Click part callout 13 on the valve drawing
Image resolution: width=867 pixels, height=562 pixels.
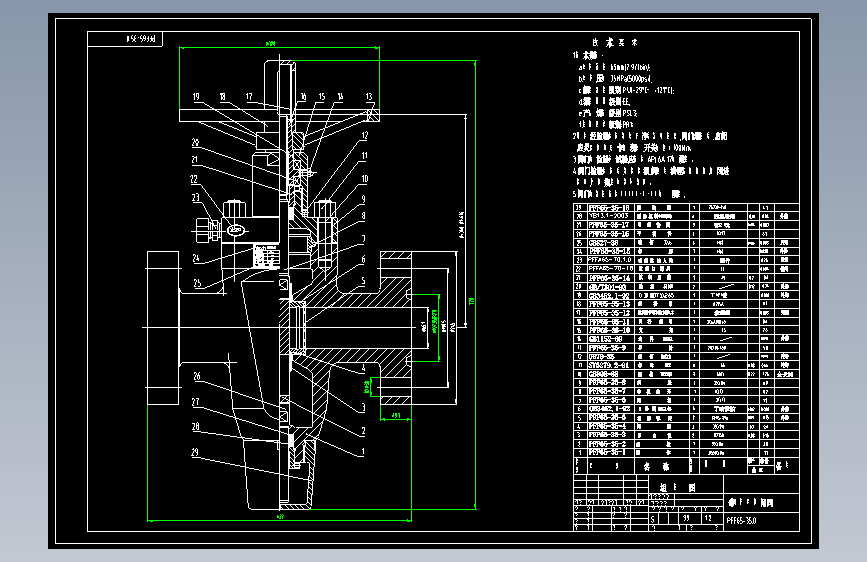pos(369,97)
